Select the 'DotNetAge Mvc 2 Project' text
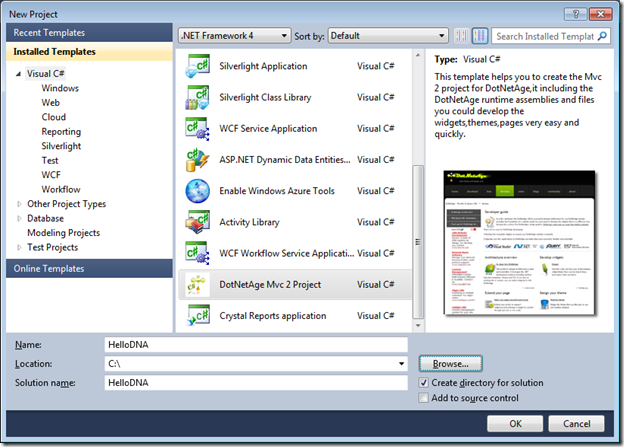The height and width of the screenshot is (447, 624). [x=270, y=285]
